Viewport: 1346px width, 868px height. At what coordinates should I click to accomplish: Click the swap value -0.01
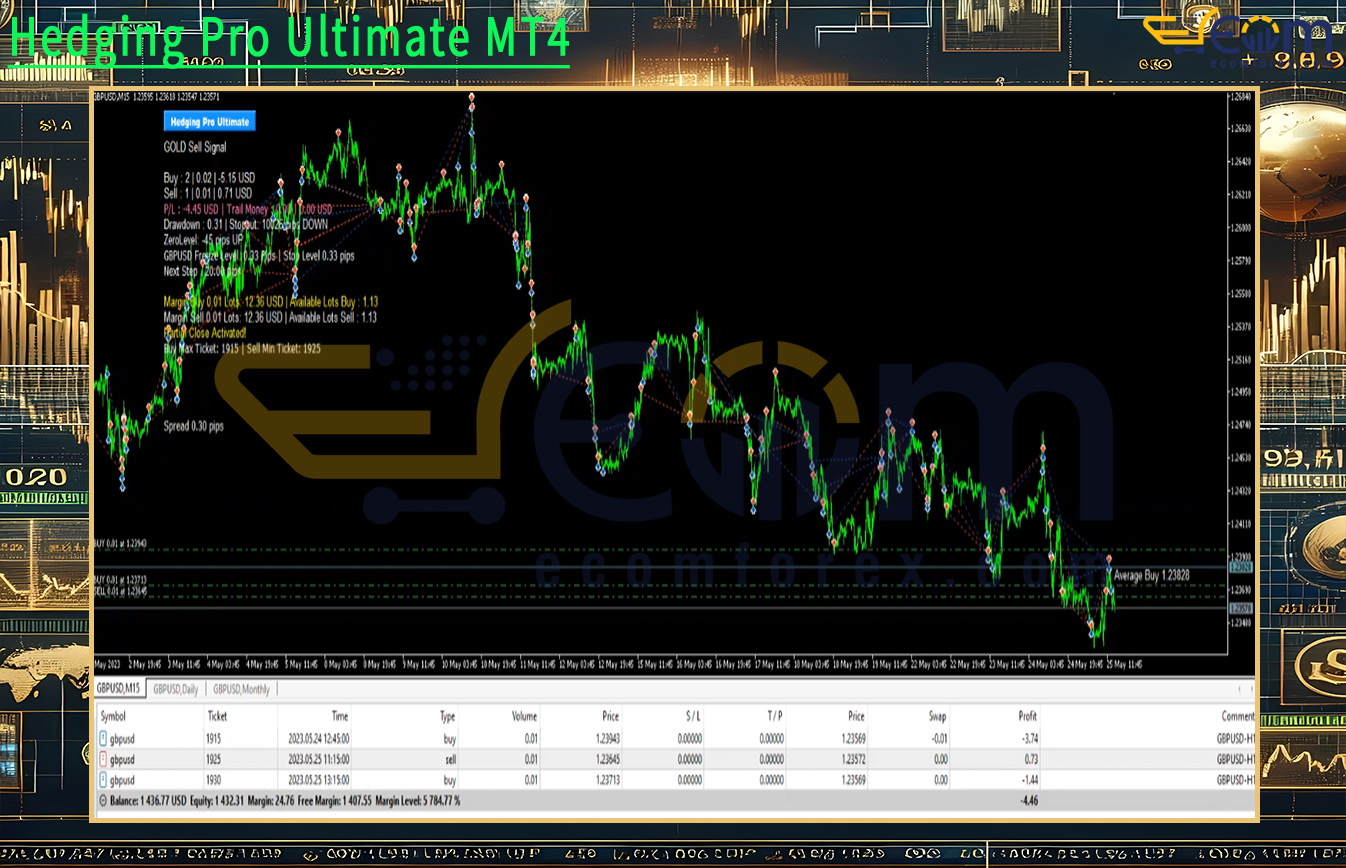[x=937, y=739]
